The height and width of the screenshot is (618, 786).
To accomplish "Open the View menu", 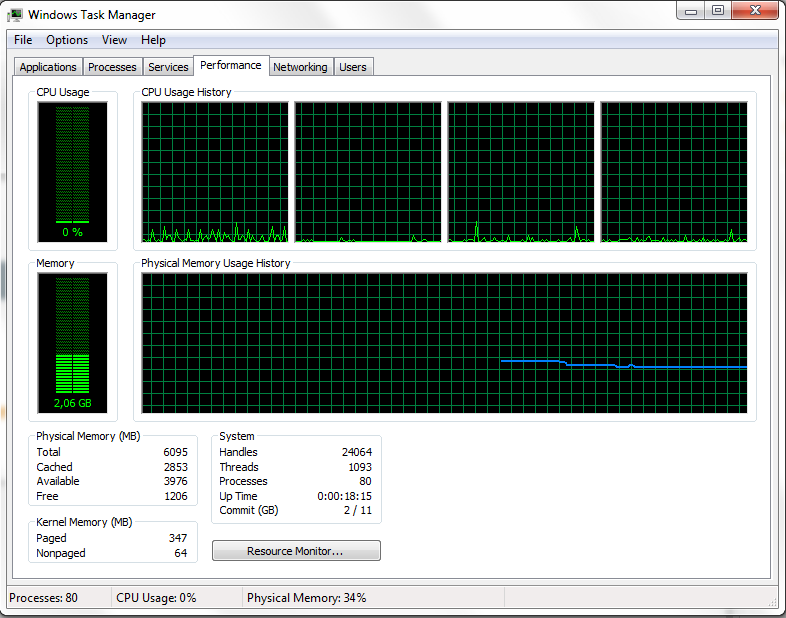I will (114, 40).
